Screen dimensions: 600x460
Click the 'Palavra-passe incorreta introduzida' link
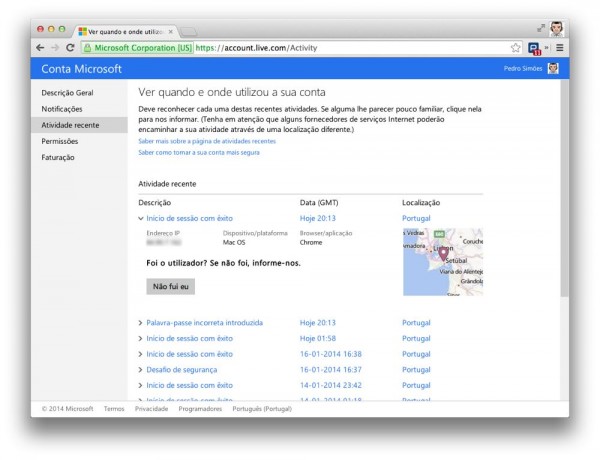[205, 323]
